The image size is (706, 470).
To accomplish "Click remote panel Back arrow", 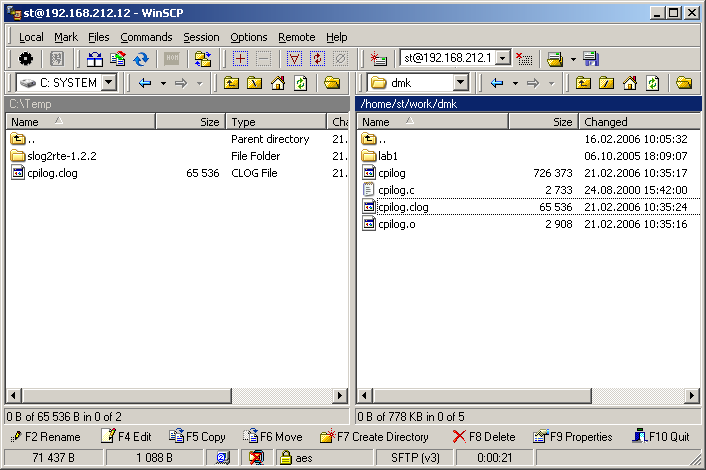I will pyautogui.click(x=497, y=83).
